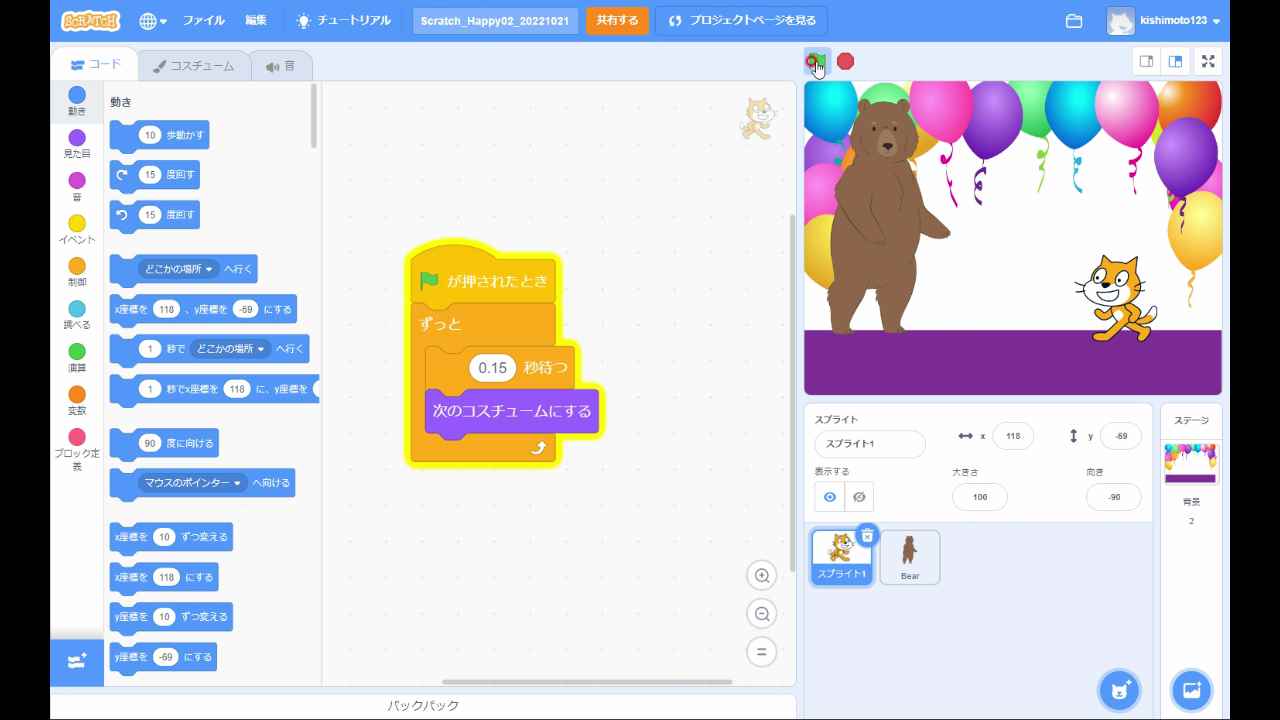Click choose a sprite cat button
The height and width of the screenshot is (720, 1280).
point(1119,690)
